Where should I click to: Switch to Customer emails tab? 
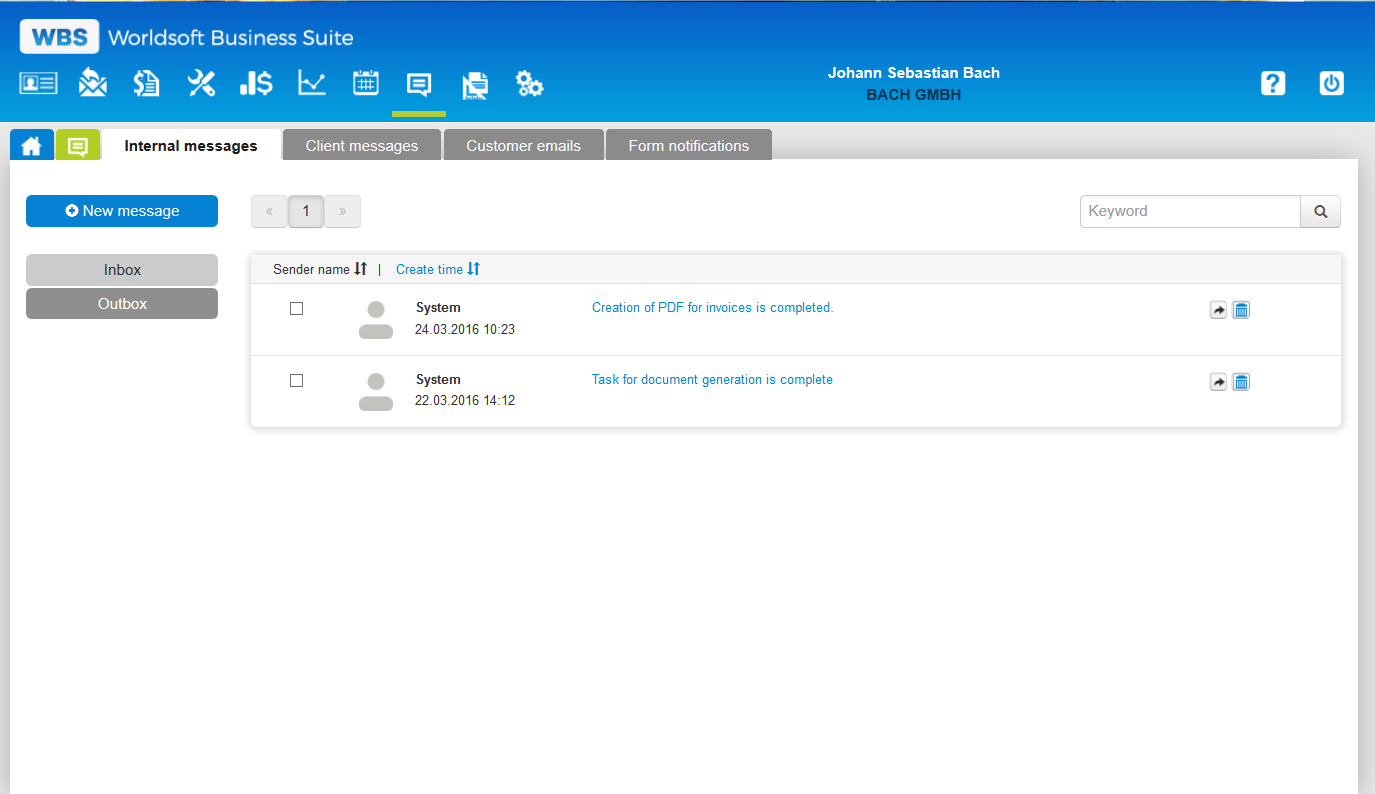pos(524,146)
